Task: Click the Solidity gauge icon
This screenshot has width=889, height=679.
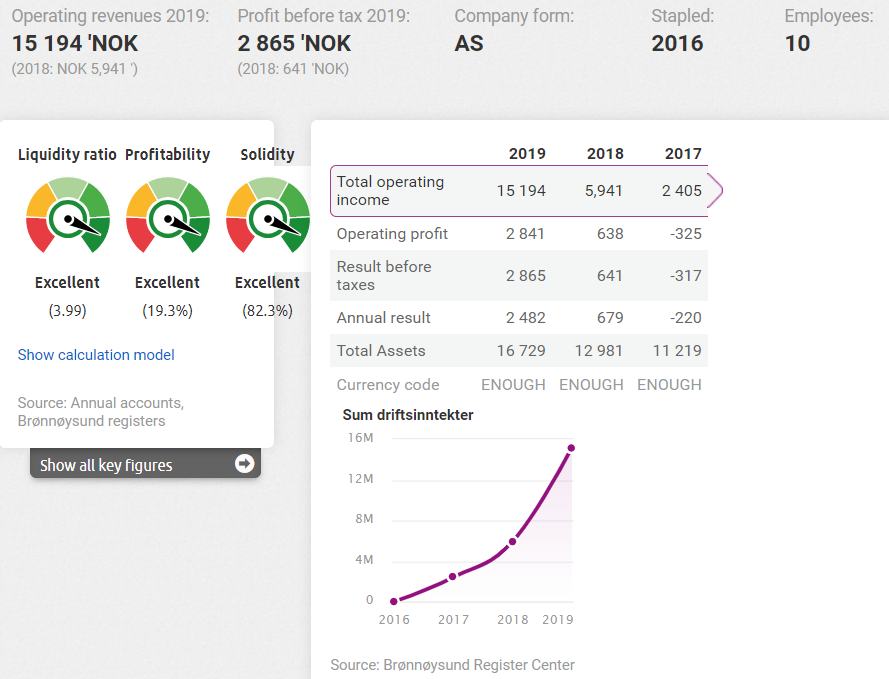Action: pos(265,215)
